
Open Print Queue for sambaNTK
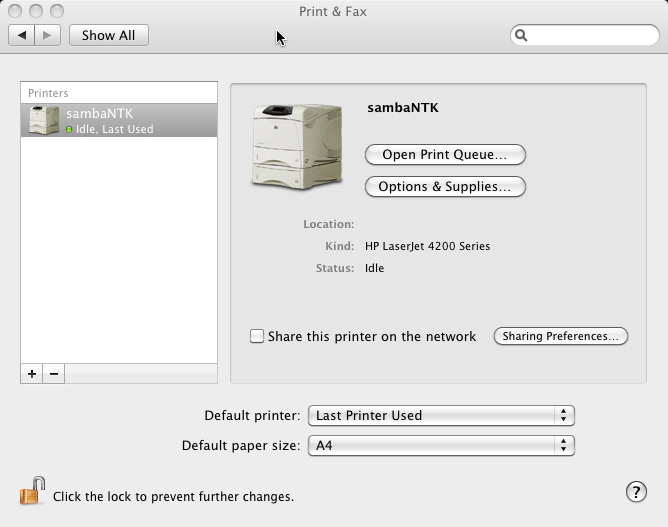(x=445, y=154)
